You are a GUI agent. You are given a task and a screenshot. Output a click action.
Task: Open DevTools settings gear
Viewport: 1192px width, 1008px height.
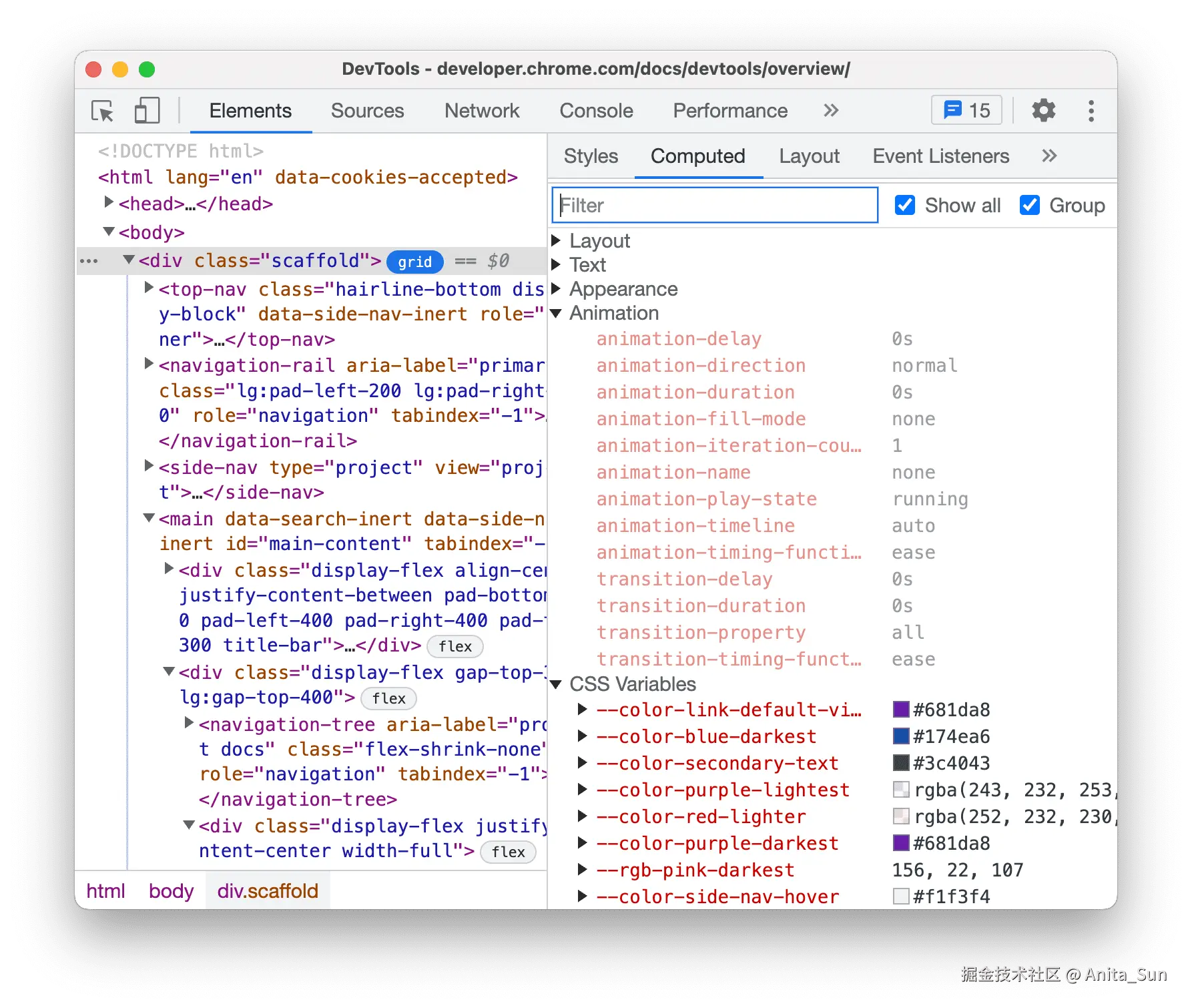[x=1044, y=110]
